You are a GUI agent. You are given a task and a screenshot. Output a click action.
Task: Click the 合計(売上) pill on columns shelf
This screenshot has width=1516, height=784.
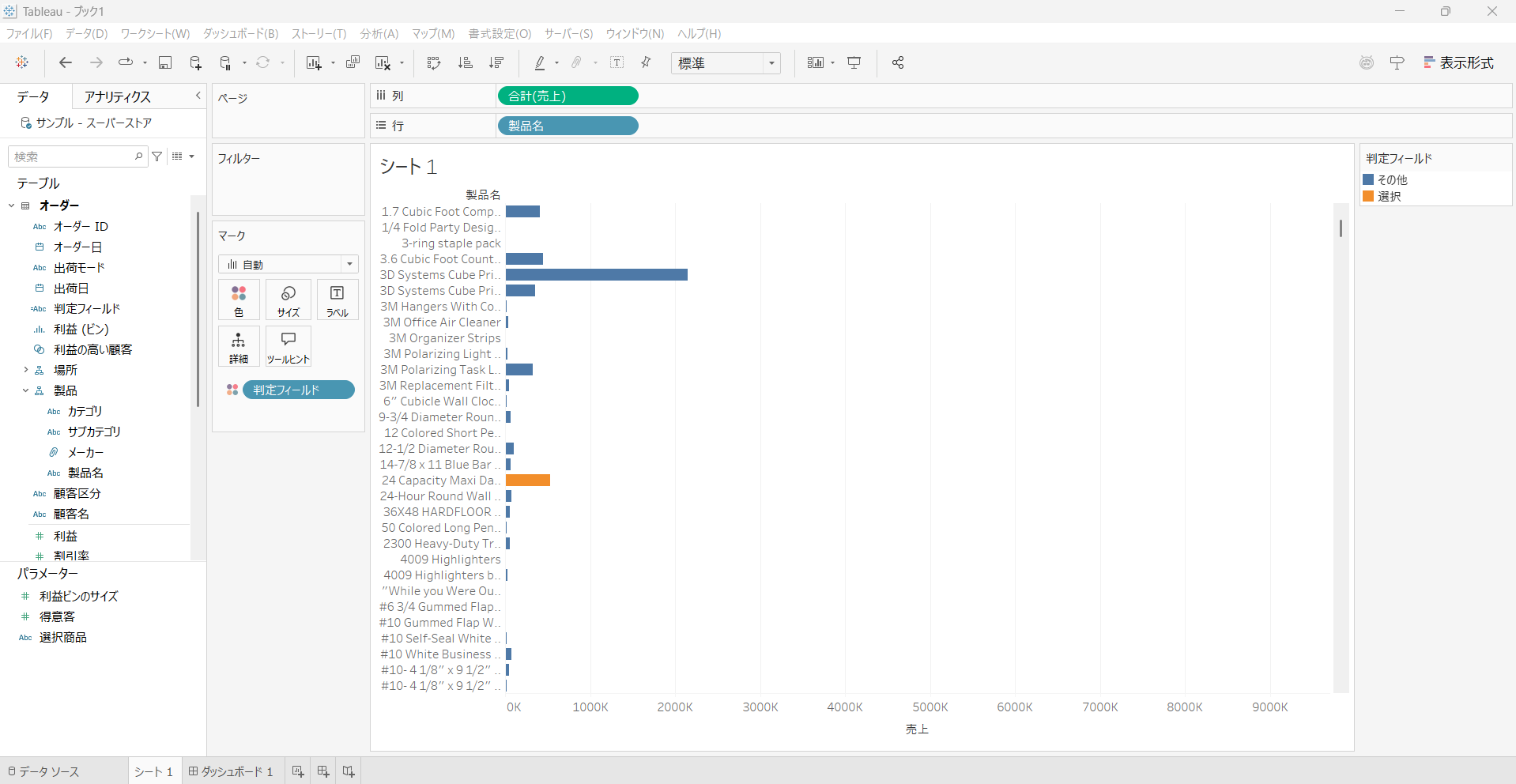[x=568, y=96]
